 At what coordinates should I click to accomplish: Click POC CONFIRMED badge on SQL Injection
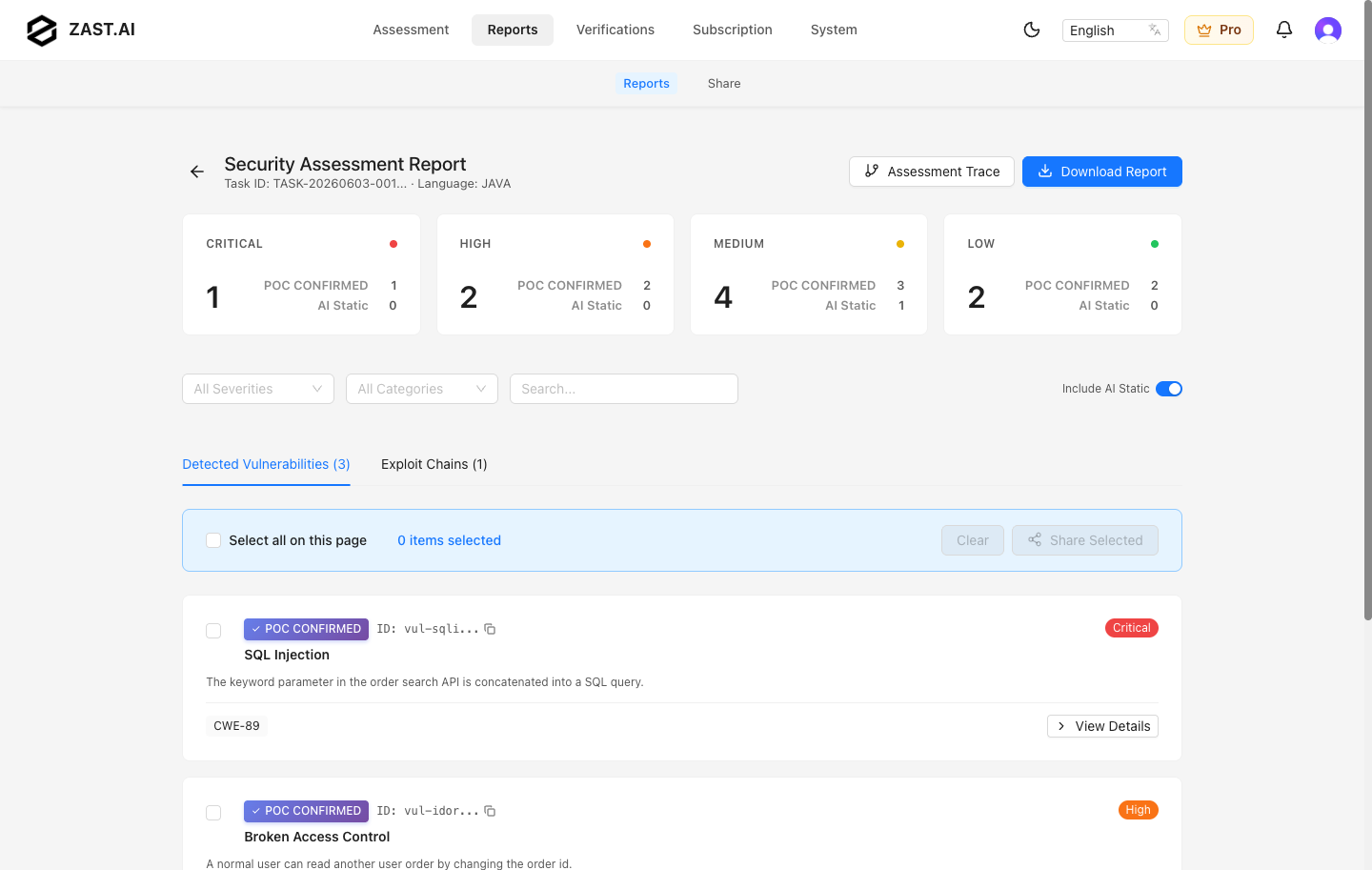click(306, 629)
